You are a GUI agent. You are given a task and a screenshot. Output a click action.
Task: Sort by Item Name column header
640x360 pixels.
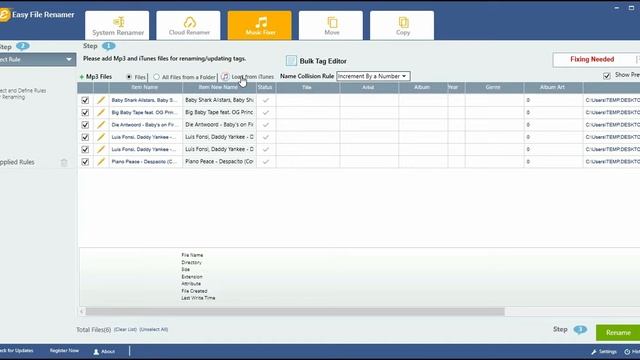[145, 87]
